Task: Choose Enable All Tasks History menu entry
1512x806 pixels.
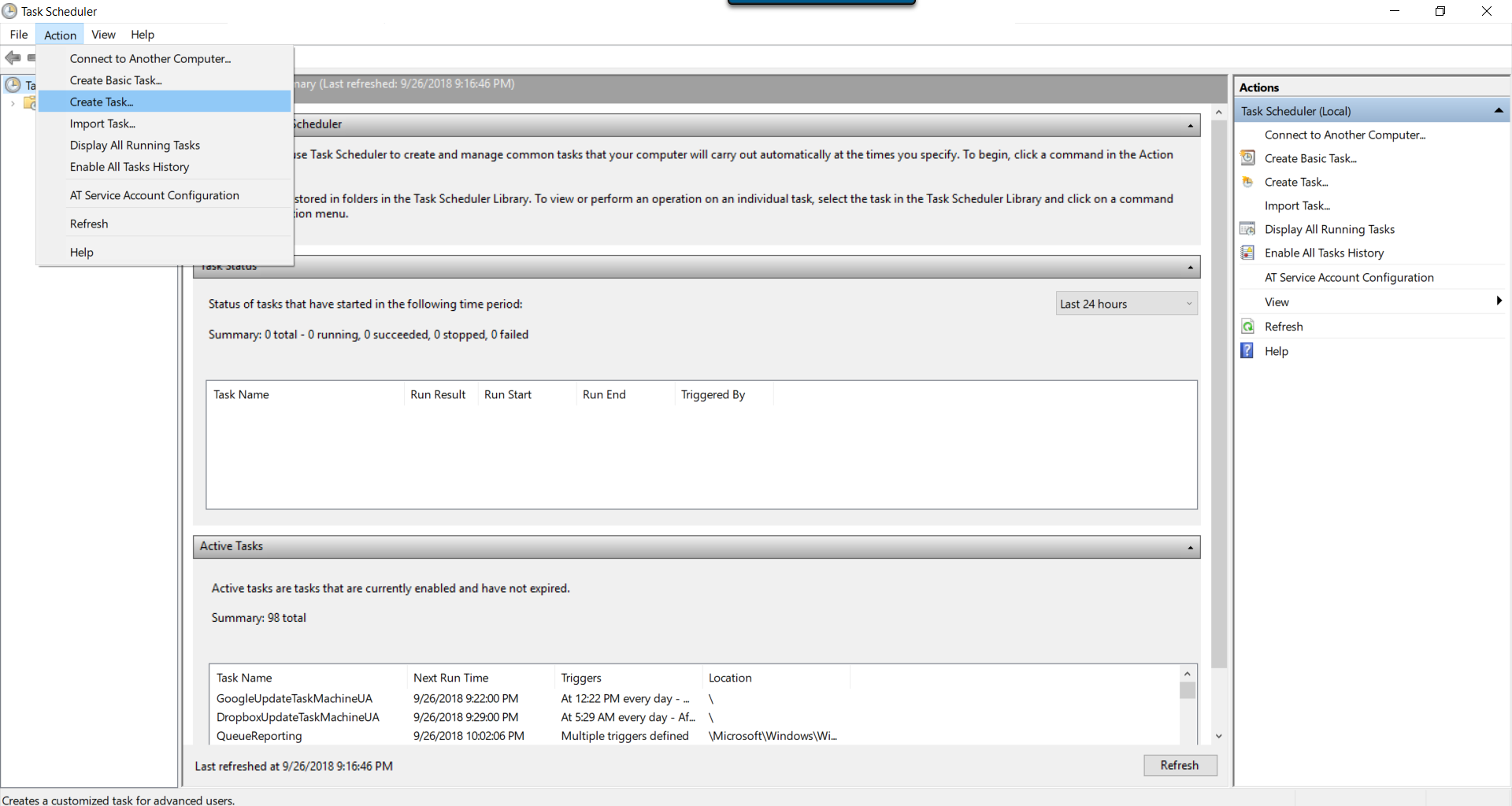Action: [165, 167]
